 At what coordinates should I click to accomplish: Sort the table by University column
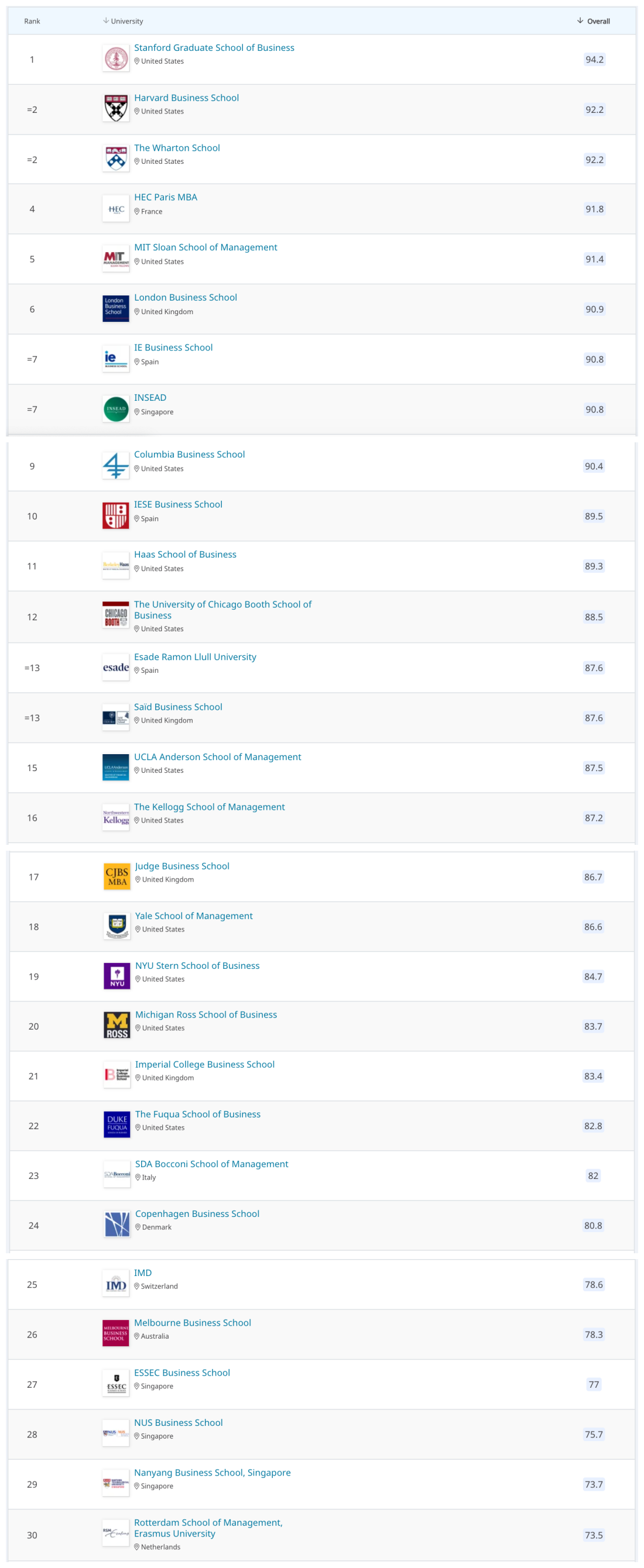click(123, 21)
